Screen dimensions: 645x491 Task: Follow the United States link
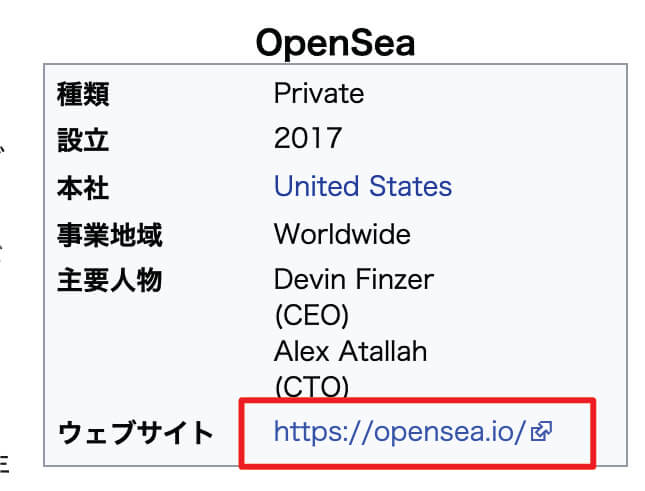(x=362, y=186)
